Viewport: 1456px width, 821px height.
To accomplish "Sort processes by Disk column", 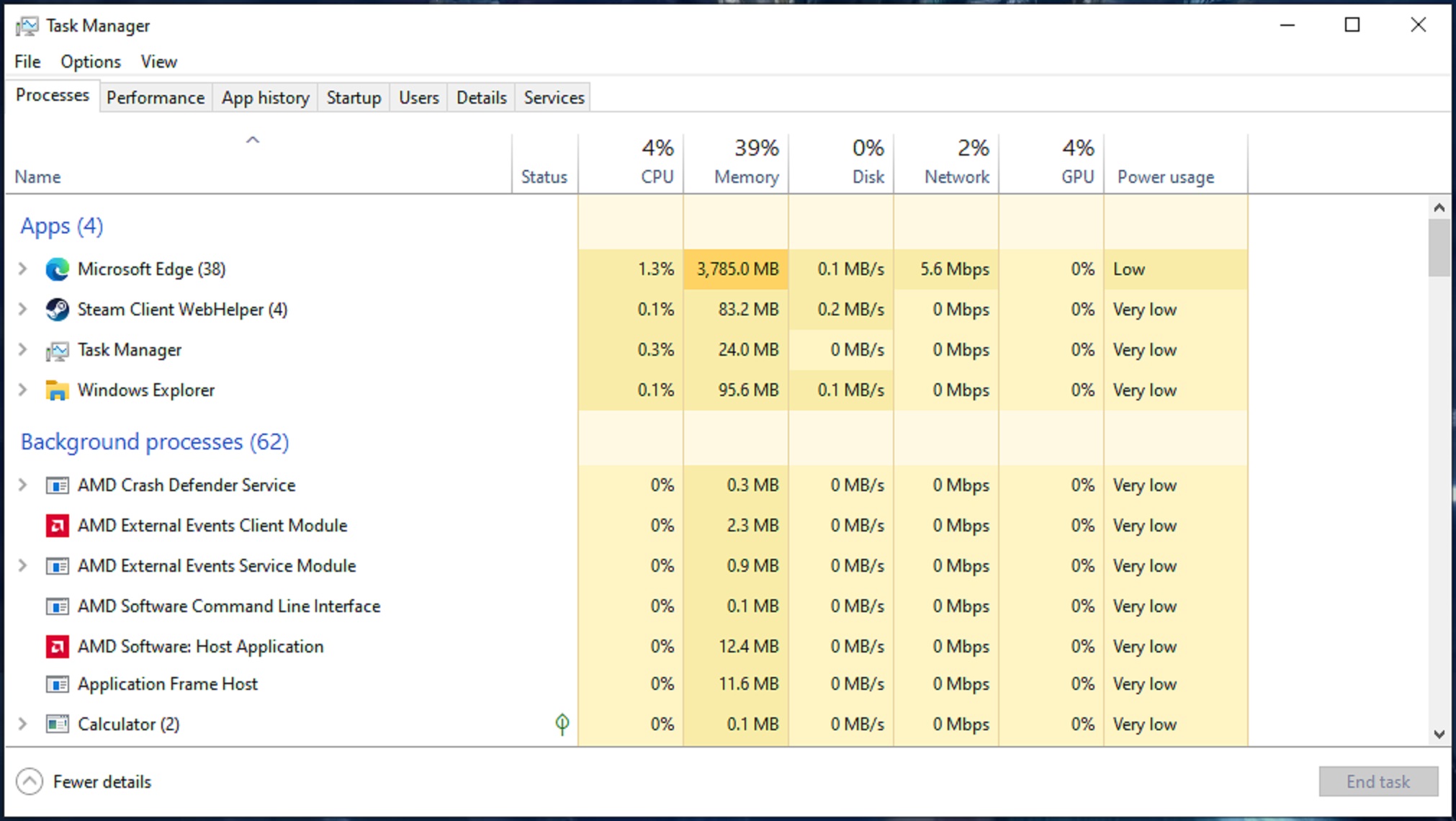I will click(841, 164).
